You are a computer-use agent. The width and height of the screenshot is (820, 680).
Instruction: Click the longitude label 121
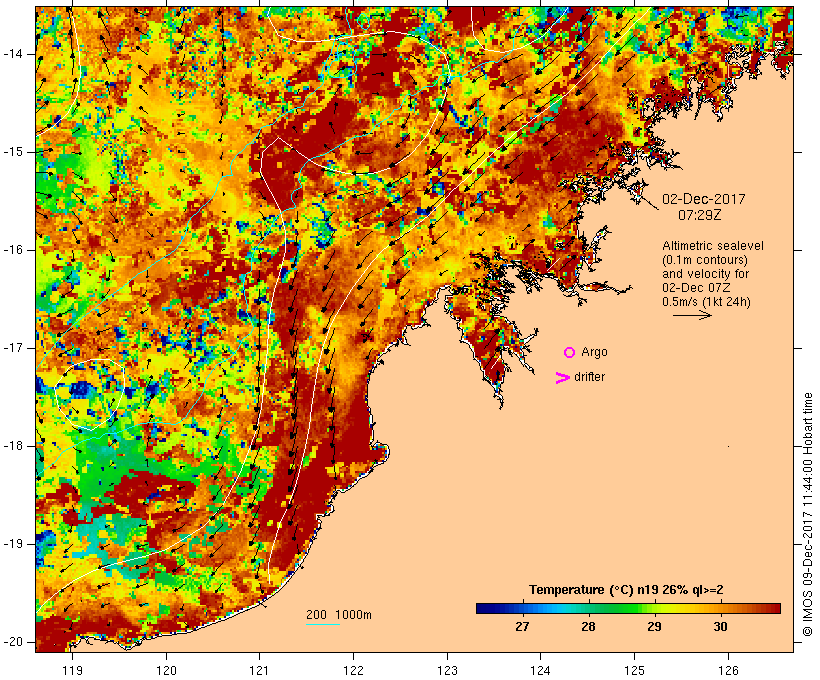[259, 670]
